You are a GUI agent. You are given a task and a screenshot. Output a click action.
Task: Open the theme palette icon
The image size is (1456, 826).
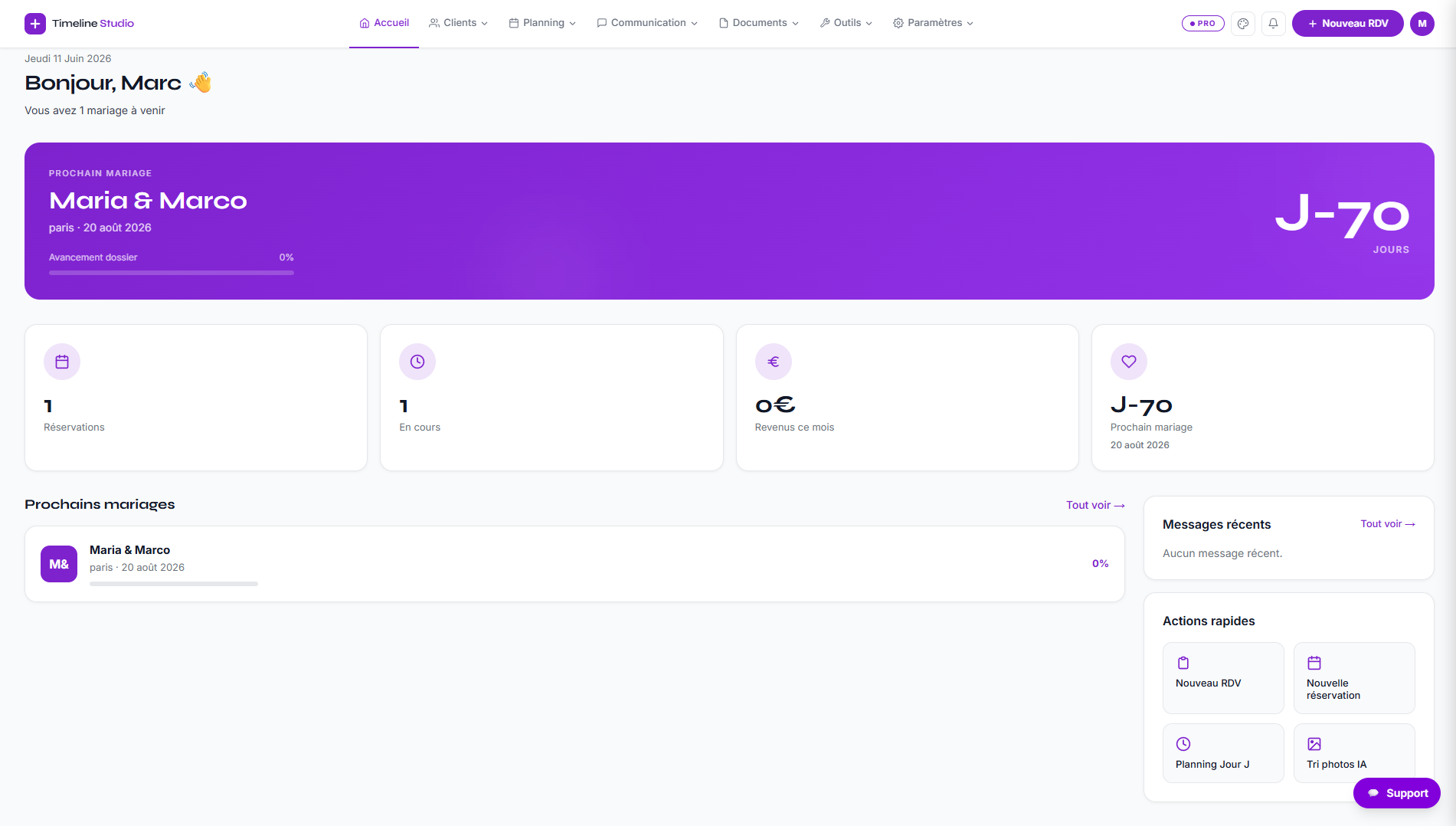[1243, 24]
